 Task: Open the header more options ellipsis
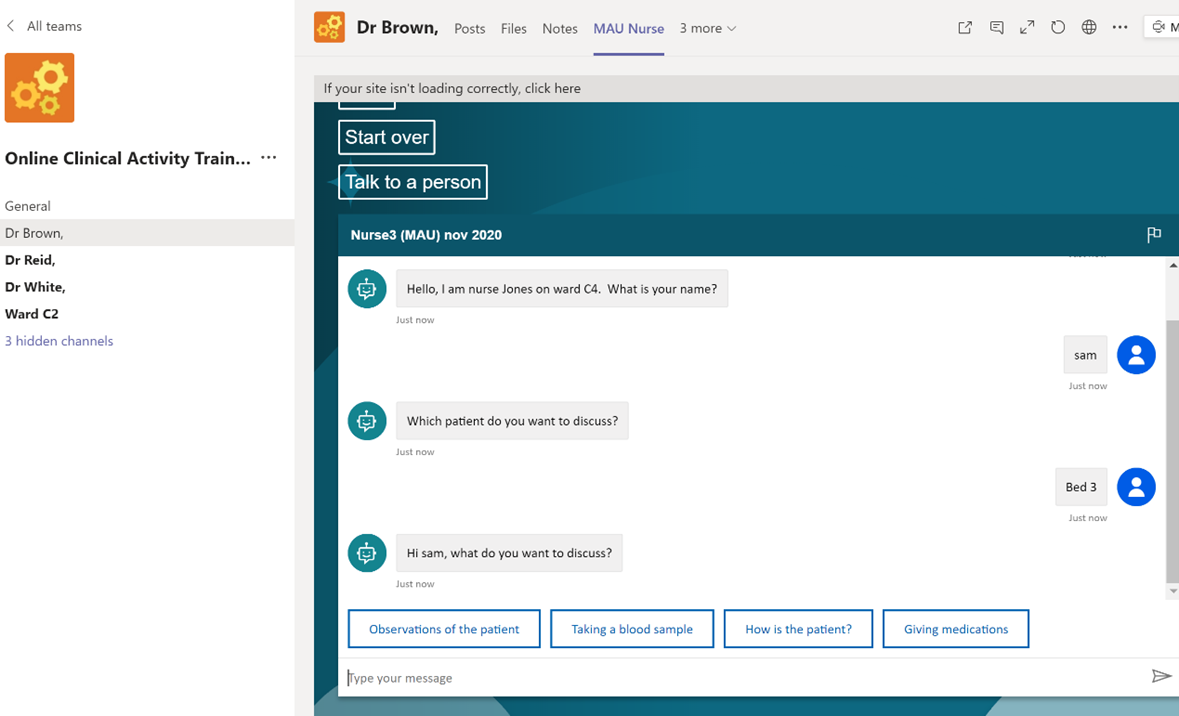1120,28
